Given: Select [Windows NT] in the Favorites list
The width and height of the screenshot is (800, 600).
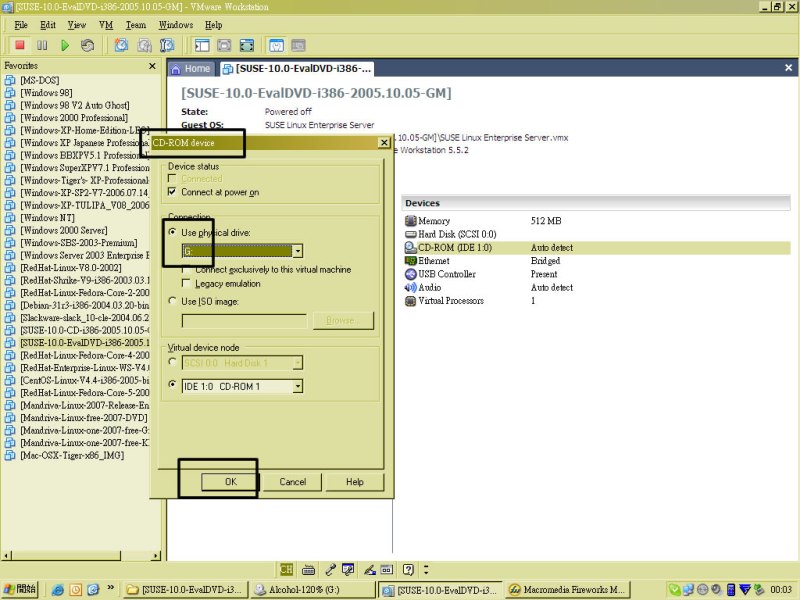Looking at the screenshot, I should click(x=47, y=218).
